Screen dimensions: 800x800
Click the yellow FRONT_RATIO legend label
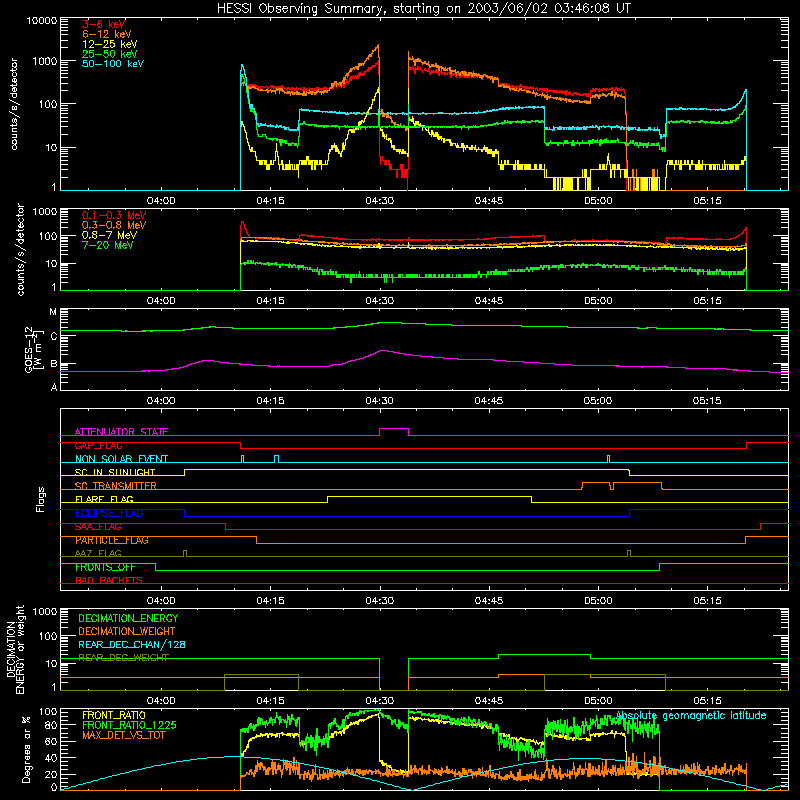pos(114,715)
